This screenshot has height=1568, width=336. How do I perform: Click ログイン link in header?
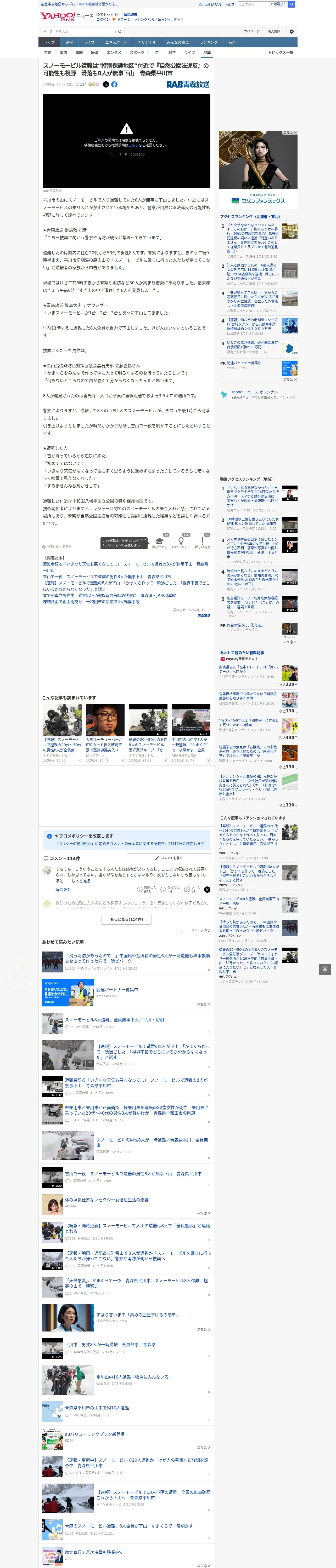(103, 20)
